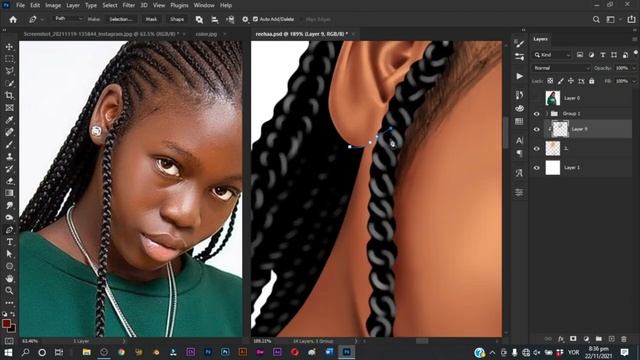The height and width of the screenshot is (360, 640).
Task: Select the Rectangular Marquee tool
Action: [9, 59]
